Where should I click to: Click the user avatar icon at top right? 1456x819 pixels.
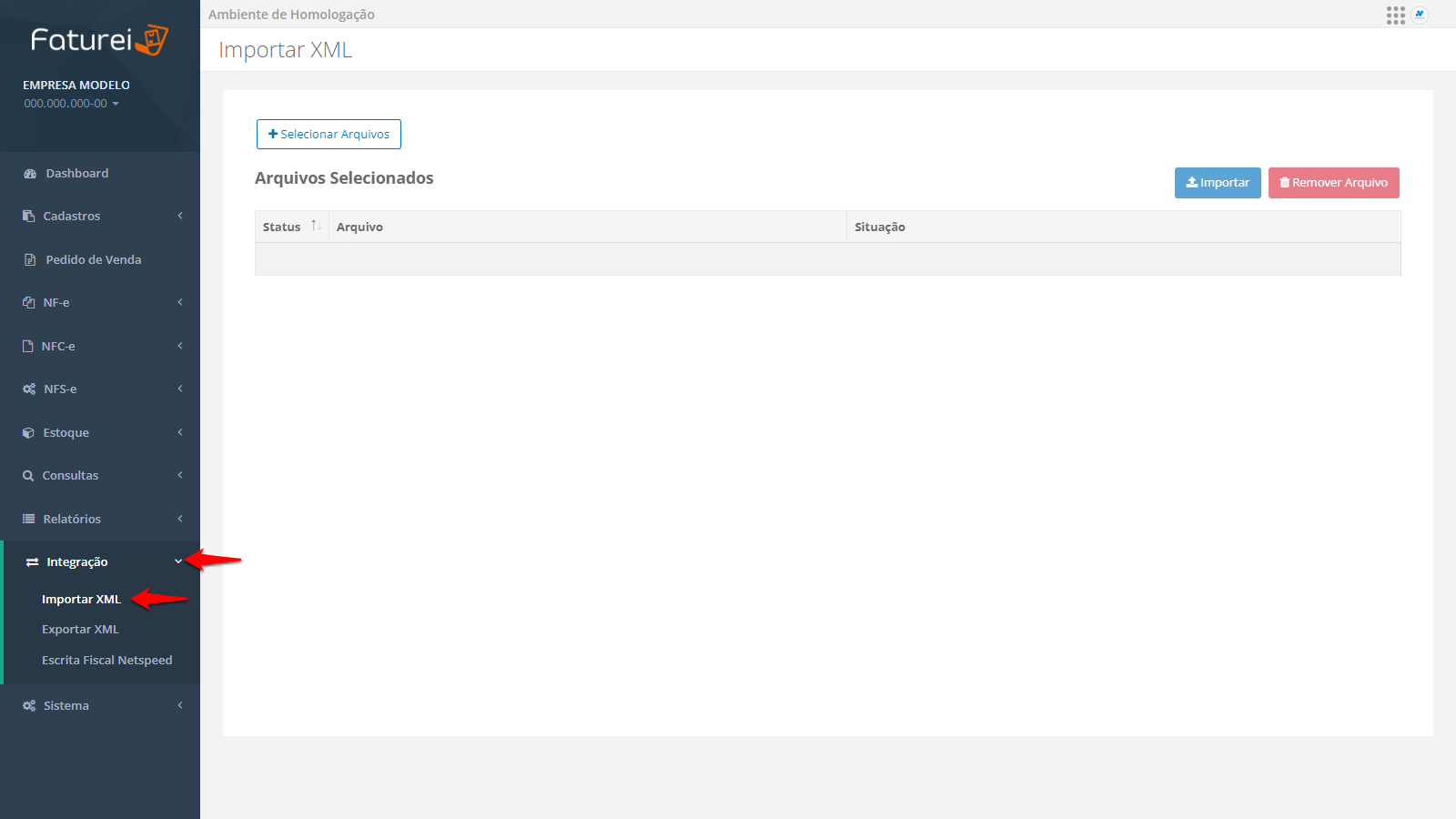click(x=1420, y=15)
